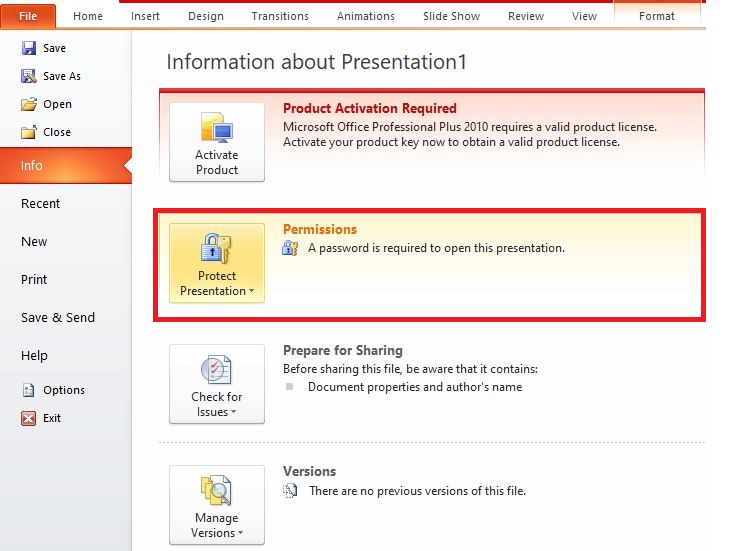Click 'Microsoft Office Professional Plus 2010 requires' line

point(470,127)
